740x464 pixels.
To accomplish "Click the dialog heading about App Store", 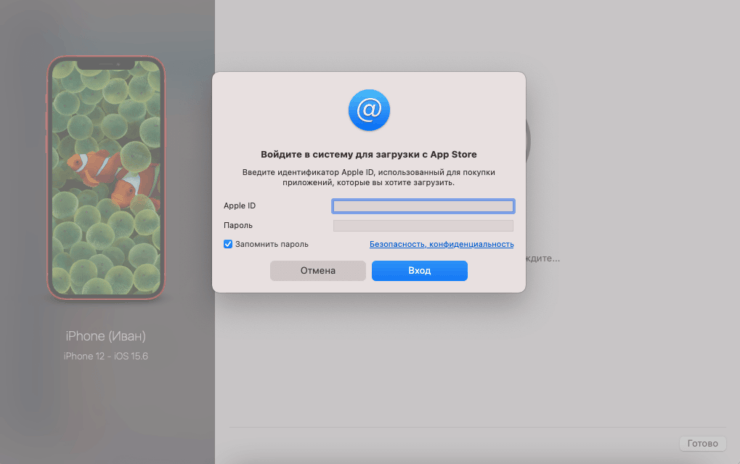I will (368, 155).
